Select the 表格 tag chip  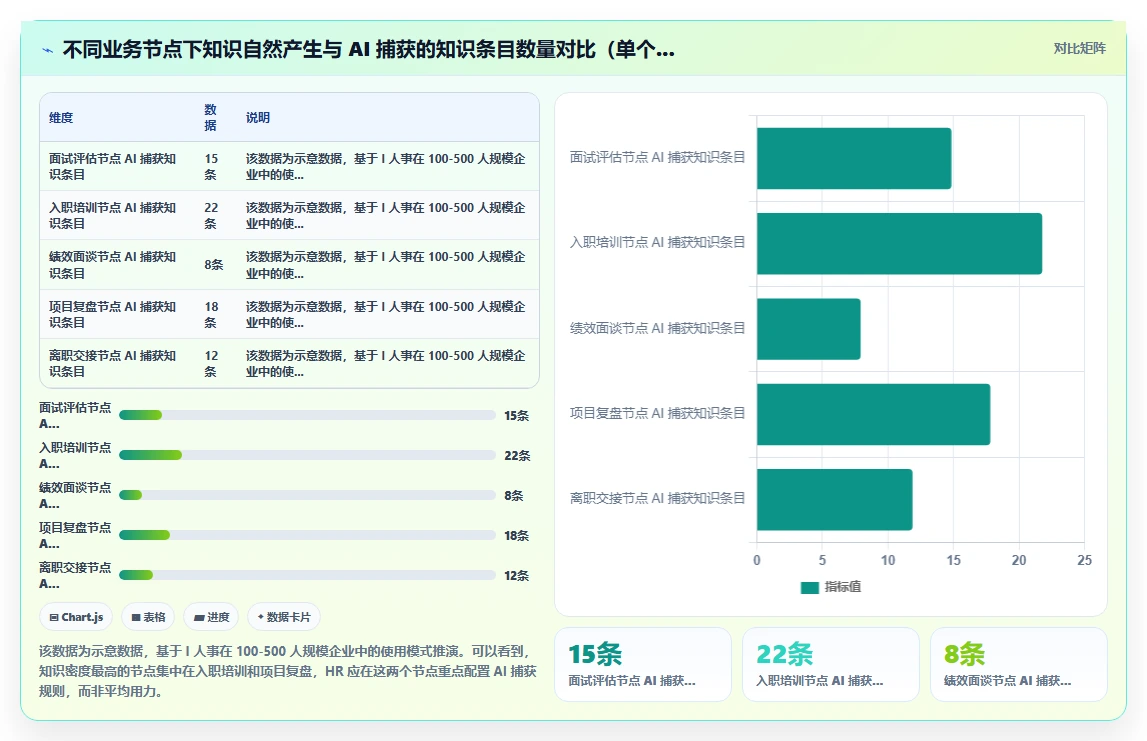click(x=148, y=617)
